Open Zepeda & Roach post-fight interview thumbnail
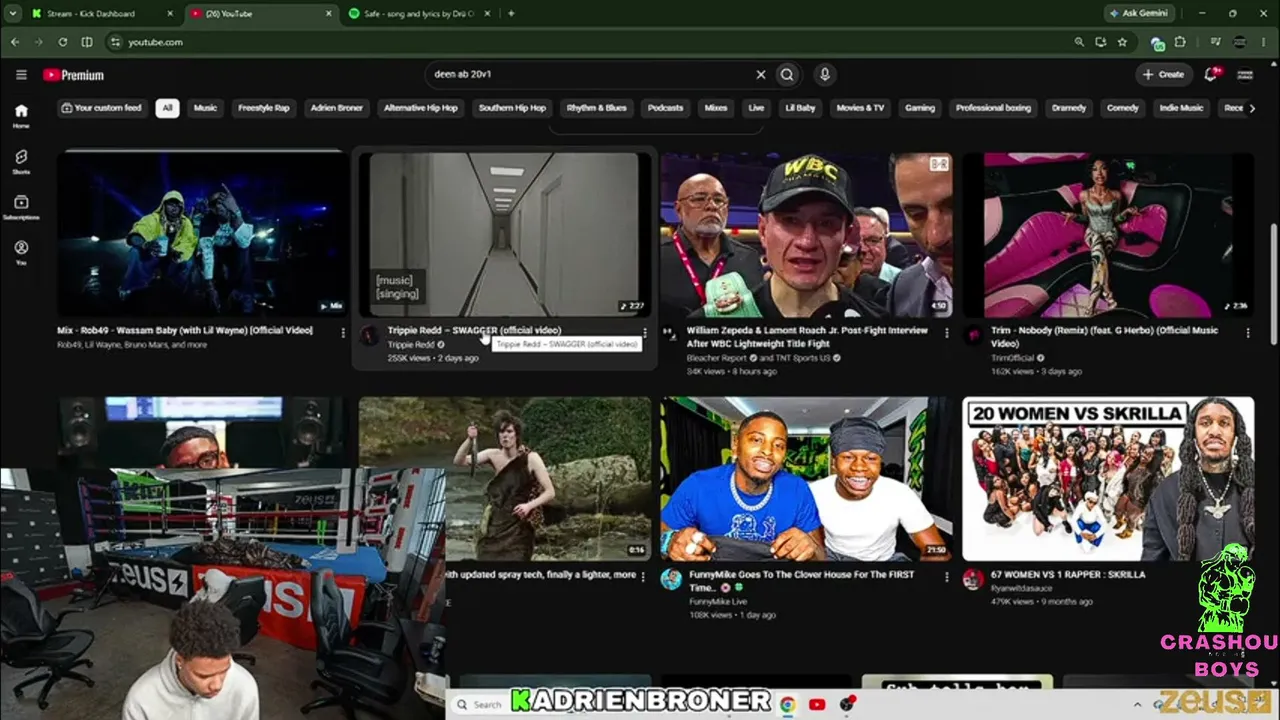 (x=806, y=234)
